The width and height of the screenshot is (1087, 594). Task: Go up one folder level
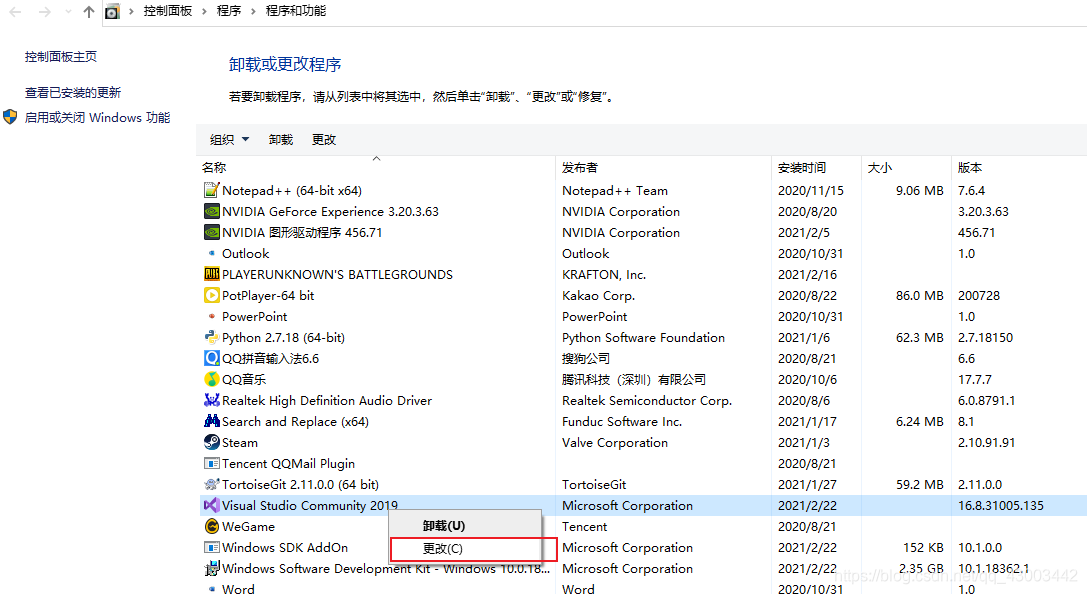point(89,12)
